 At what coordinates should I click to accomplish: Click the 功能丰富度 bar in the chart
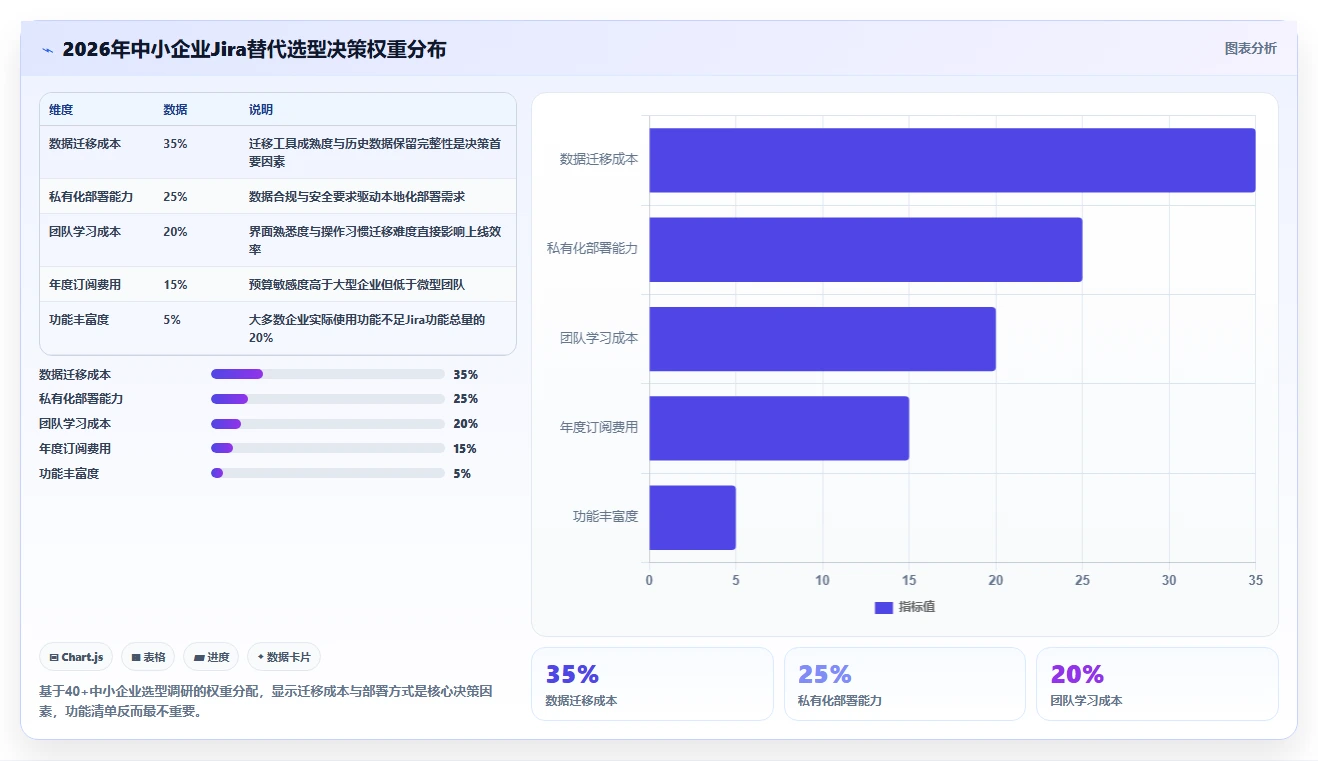pyautogui.click(x=693, y=517)
